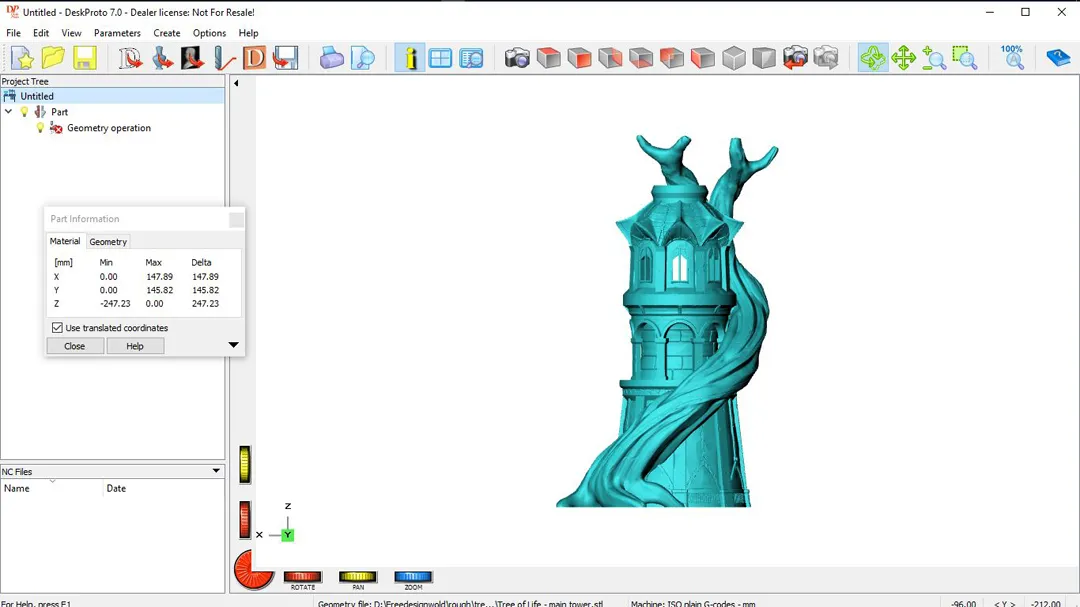Screen dimensions: 1080x607
Task: Click the four-pane window layout icon
Action: click(x=440, y=58)
